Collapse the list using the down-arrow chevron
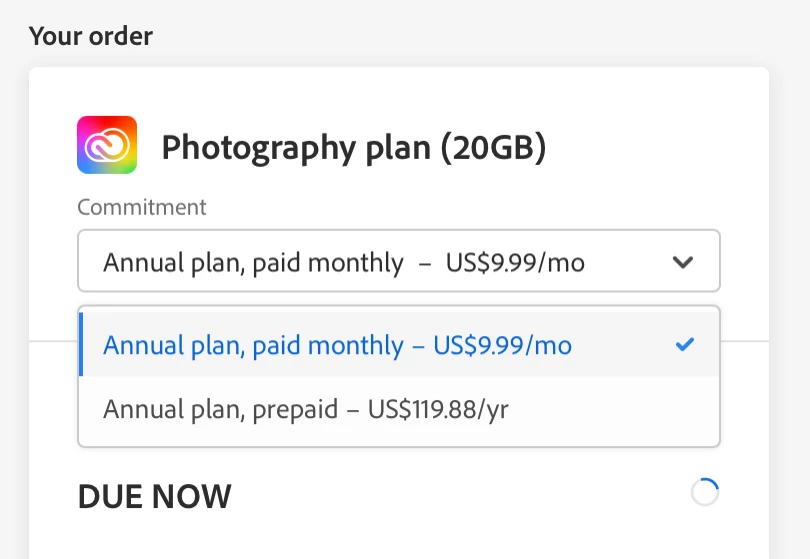 point(683,263)
